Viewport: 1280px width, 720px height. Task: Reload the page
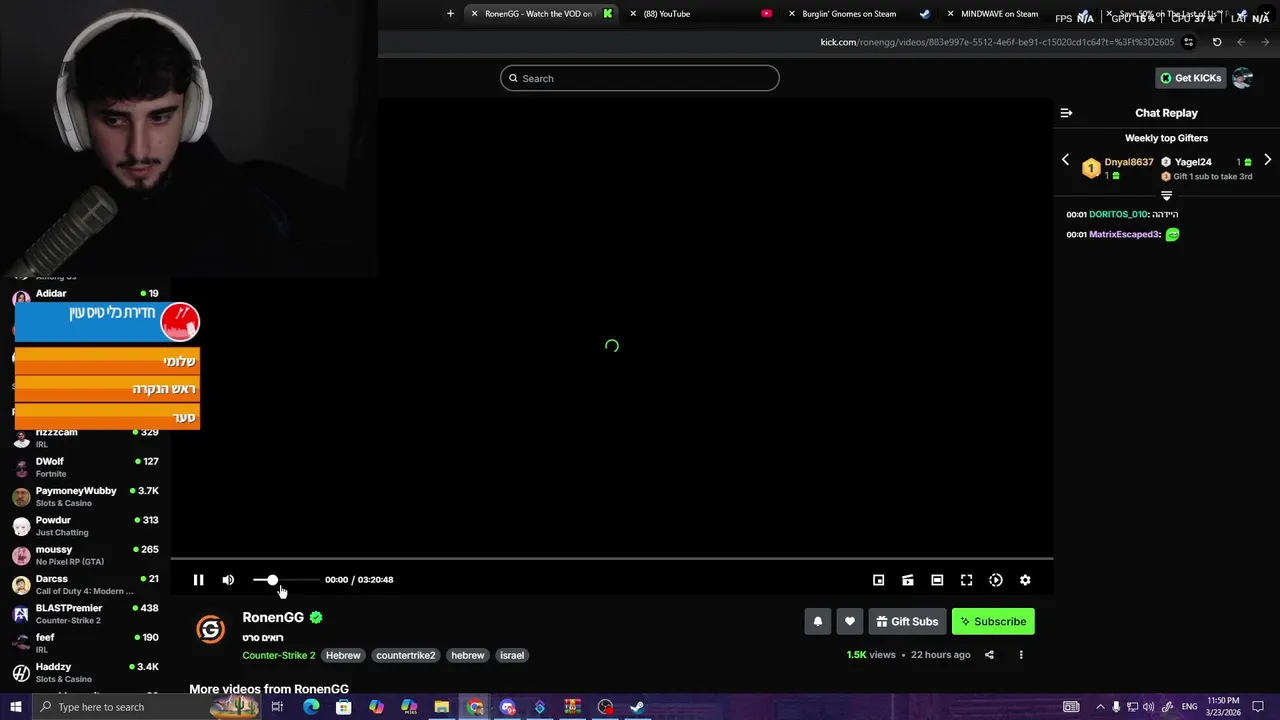click(x=1217, y=42)
